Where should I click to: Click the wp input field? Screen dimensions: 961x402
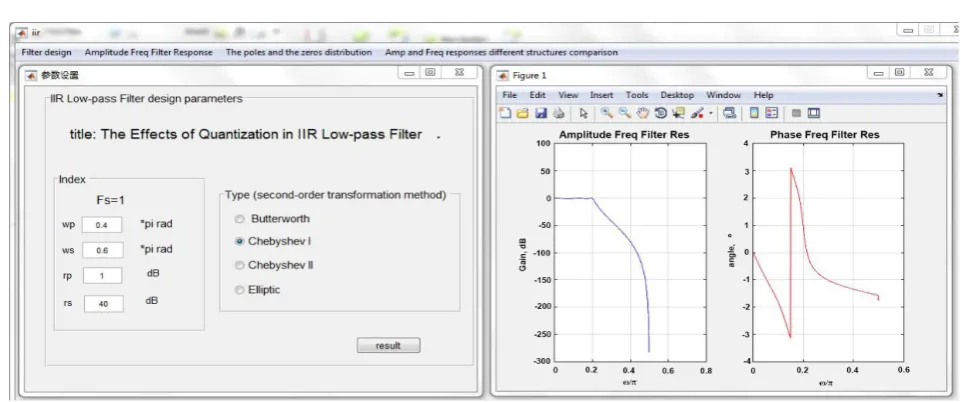pos(102,226)
